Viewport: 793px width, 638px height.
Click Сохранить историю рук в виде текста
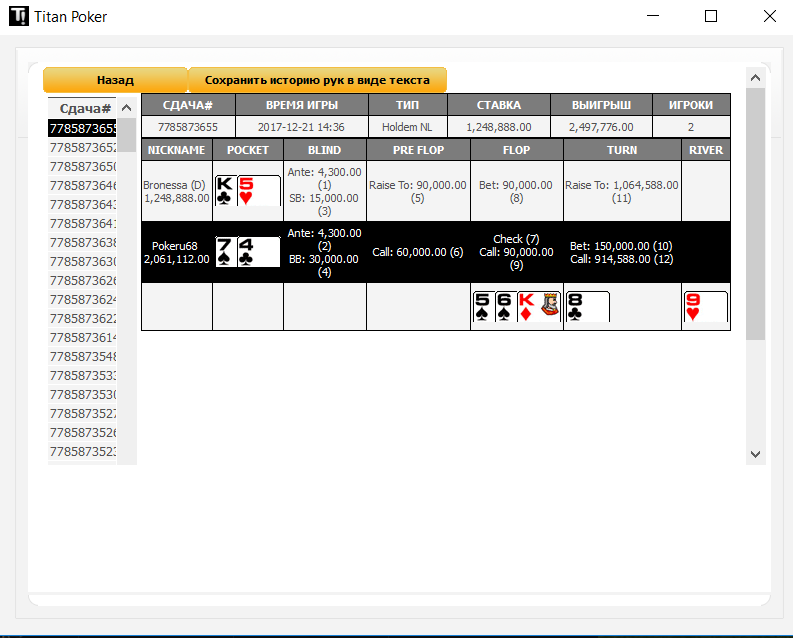point(317,80)
